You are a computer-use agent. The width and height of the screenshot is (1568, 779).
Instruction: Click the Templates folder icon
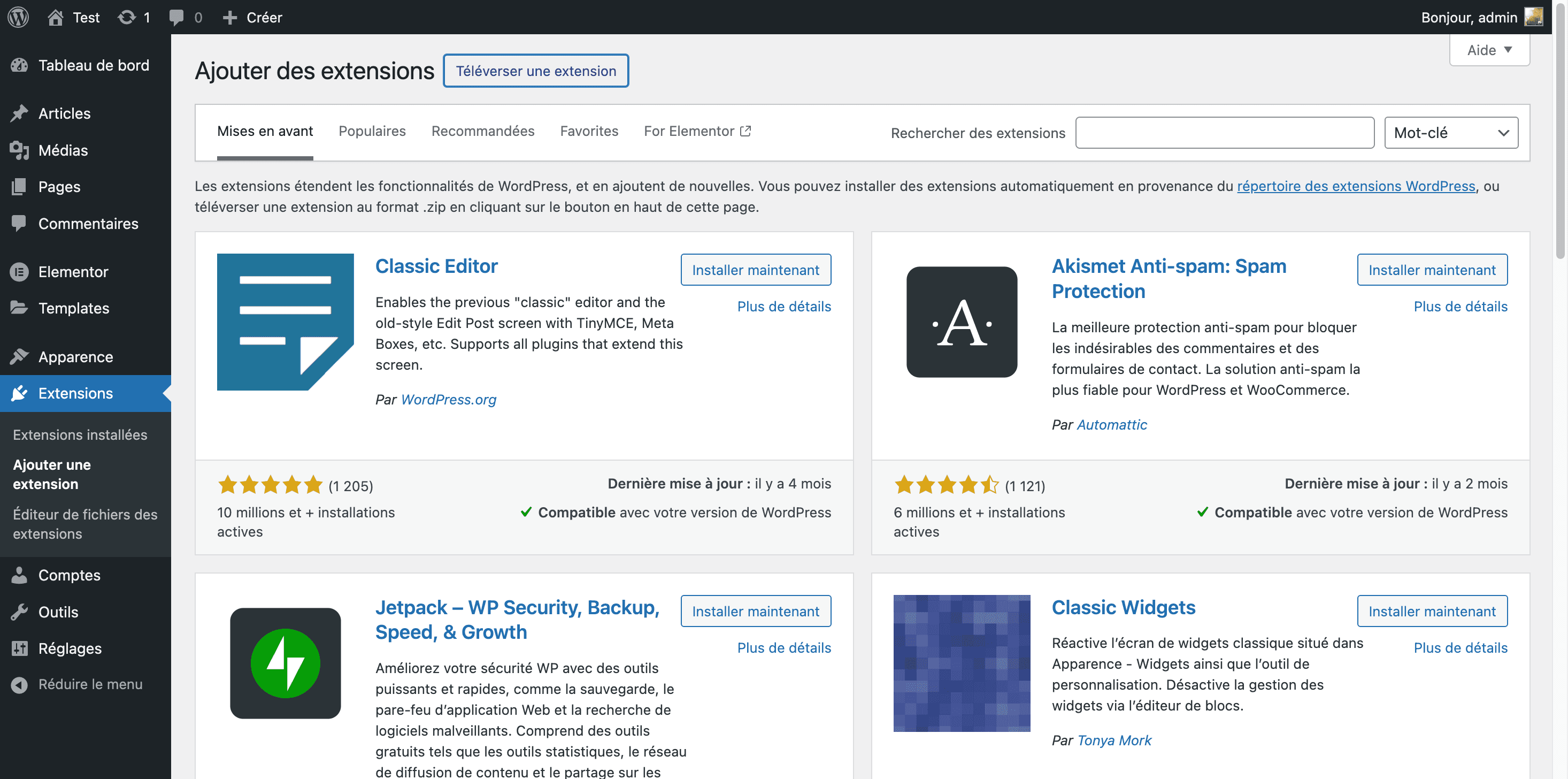tap(19, 308)
